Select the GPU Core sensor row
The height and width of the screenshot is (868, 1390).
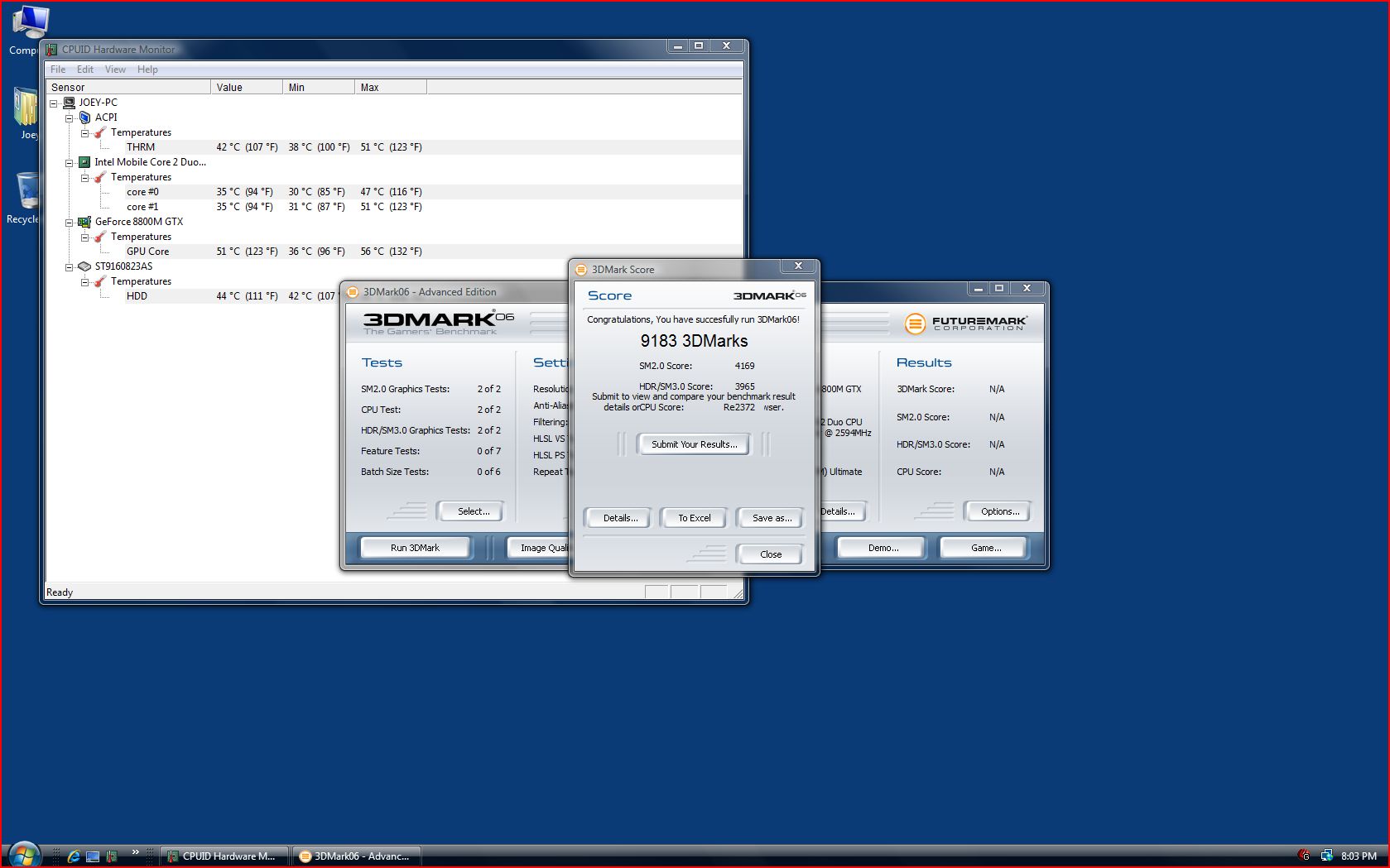pos(393,252)
